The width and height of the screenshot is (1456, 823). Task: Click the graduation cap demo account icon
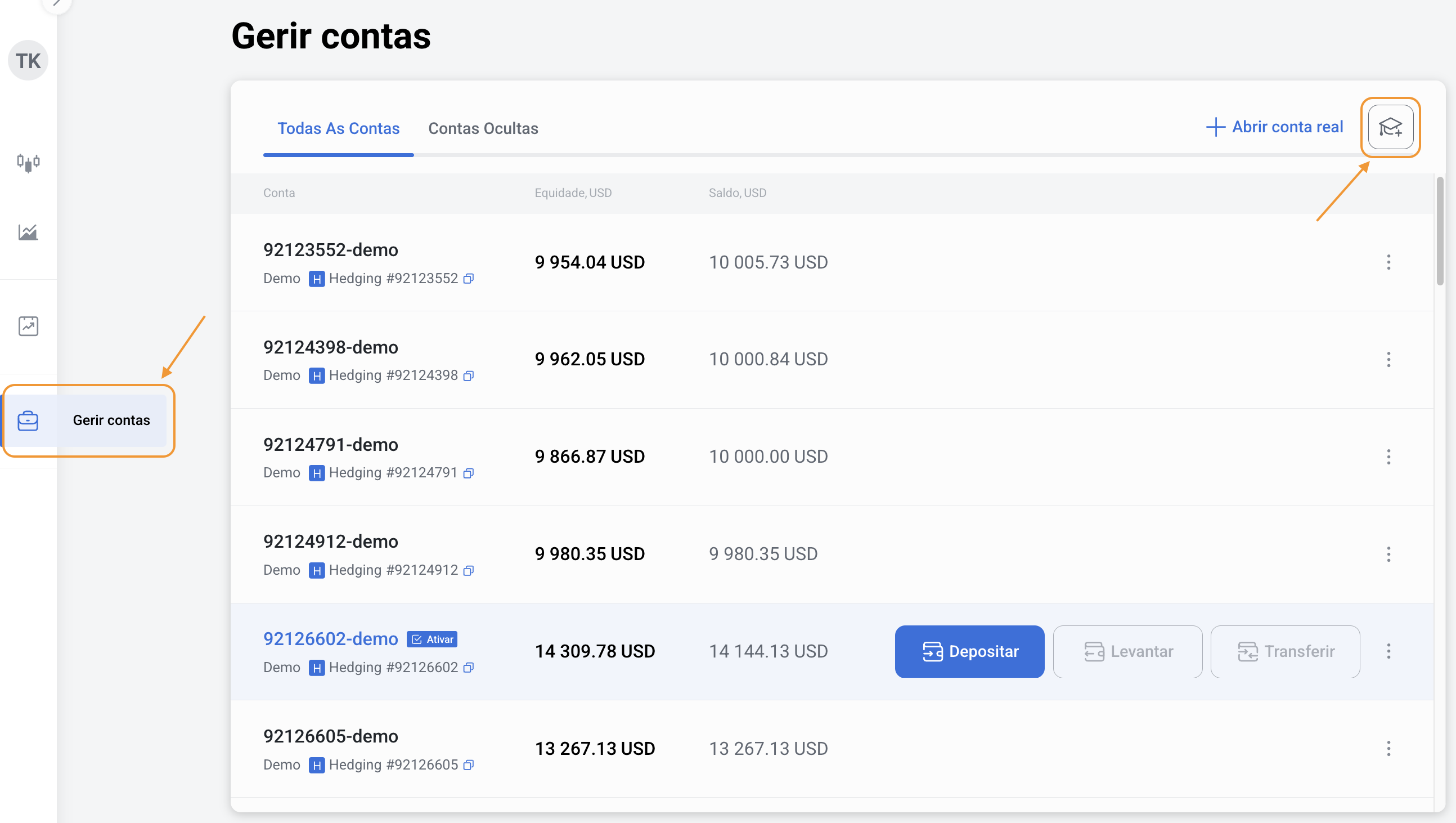[1390, 127]
